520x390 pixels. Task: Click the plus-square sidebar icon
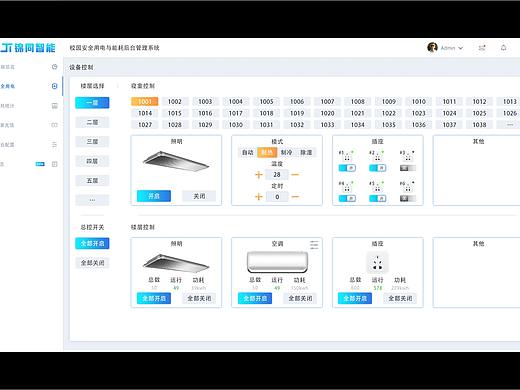click(x=54, y=164)
